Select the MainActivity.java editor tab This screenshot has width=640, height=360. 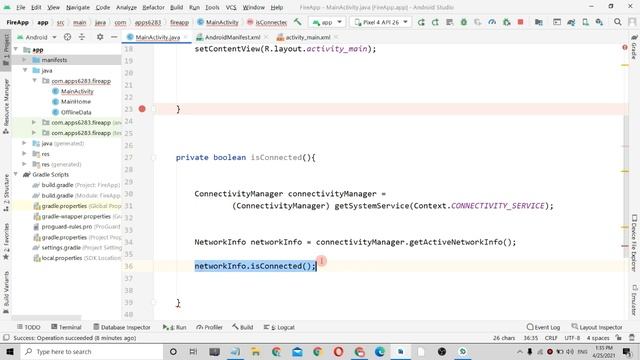(158, 37)
